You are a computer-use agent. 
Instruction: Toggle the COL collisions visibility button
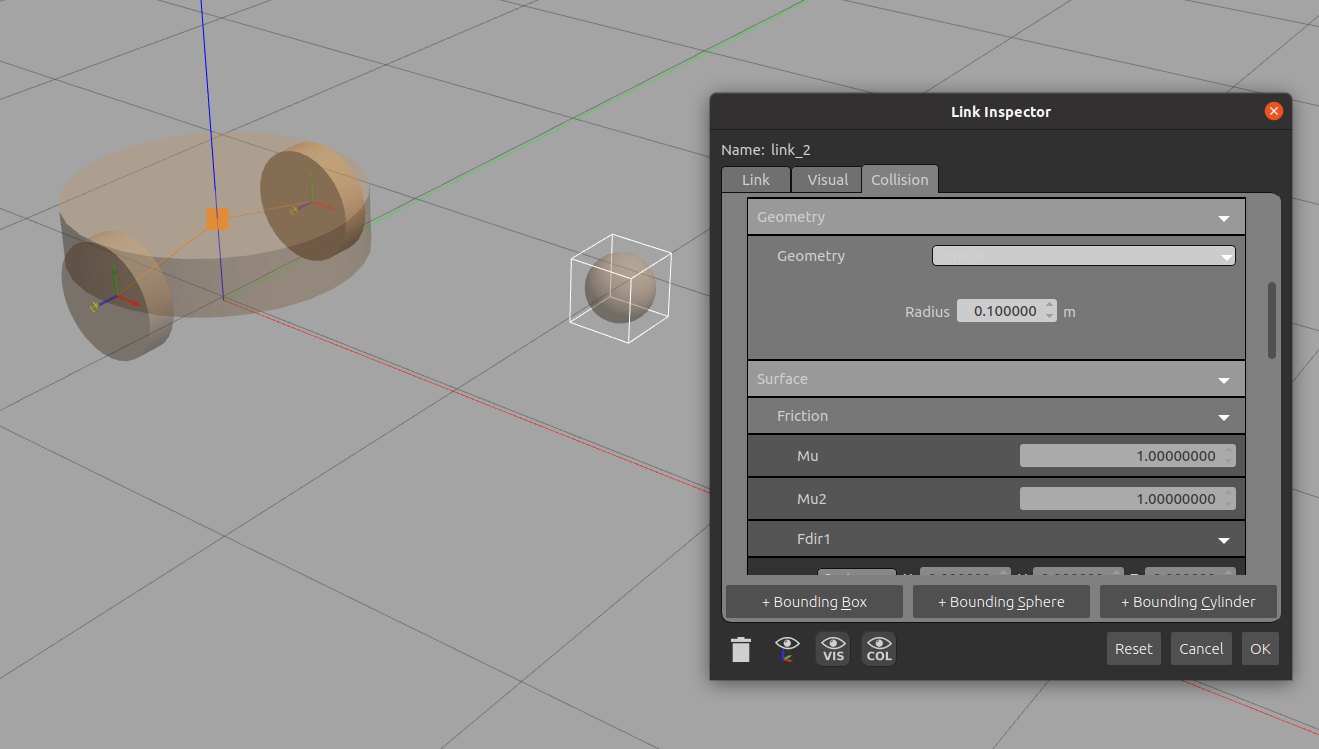[x=879, y=649]
